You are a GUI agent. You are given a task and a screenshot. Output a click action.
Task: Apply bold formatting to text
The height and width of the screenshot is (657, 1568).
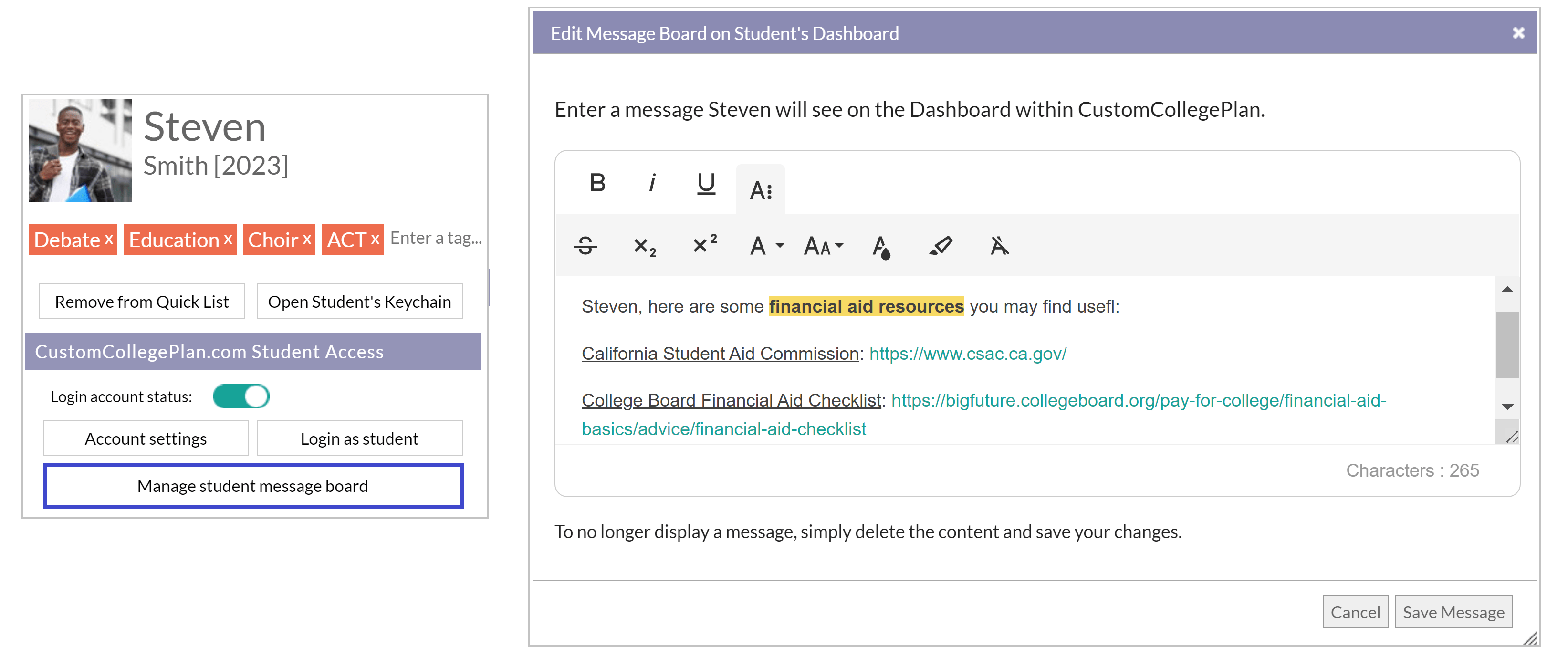[598, 183]
